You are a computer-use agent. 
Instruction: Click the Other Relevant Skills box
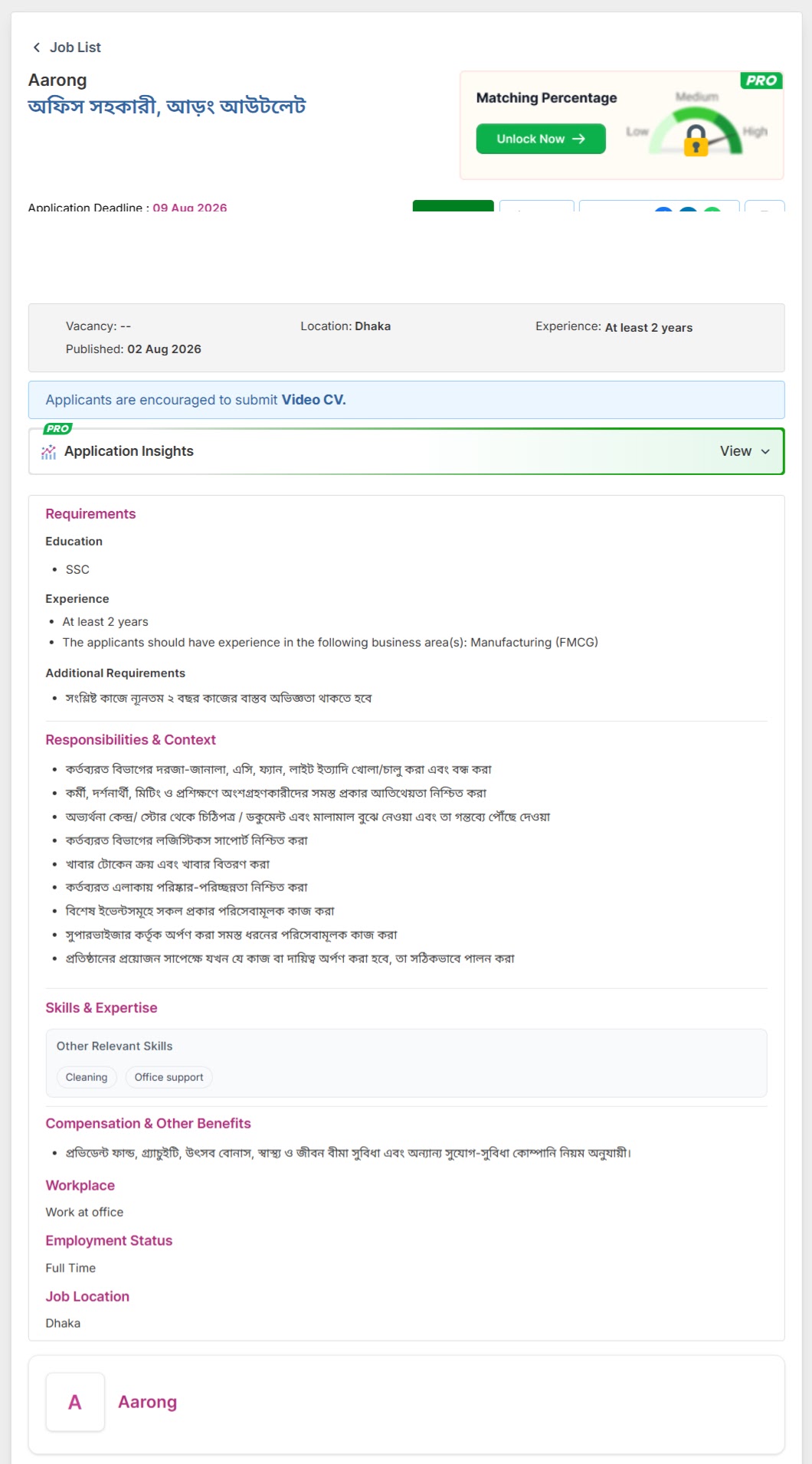click(406, 1063)
